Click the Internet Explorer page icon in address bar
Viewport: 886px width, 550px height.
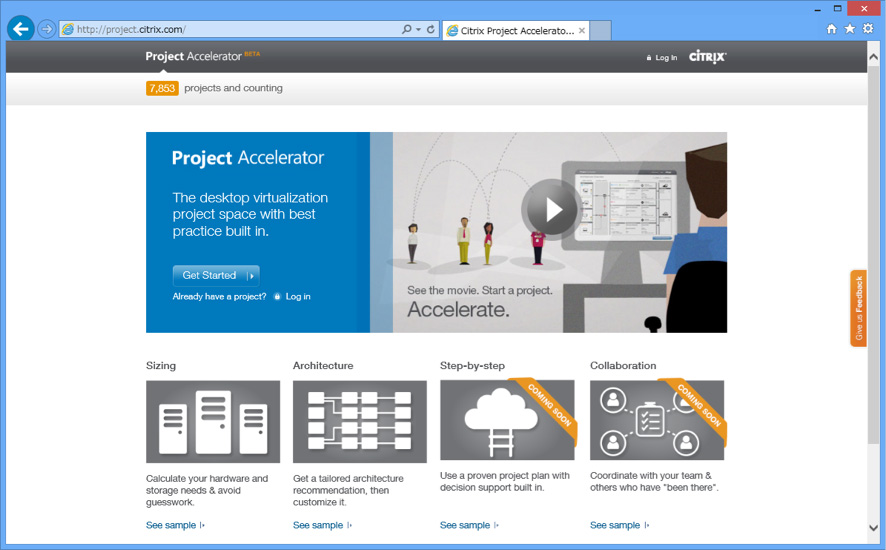pyautogui.click(x=67, y=29)
